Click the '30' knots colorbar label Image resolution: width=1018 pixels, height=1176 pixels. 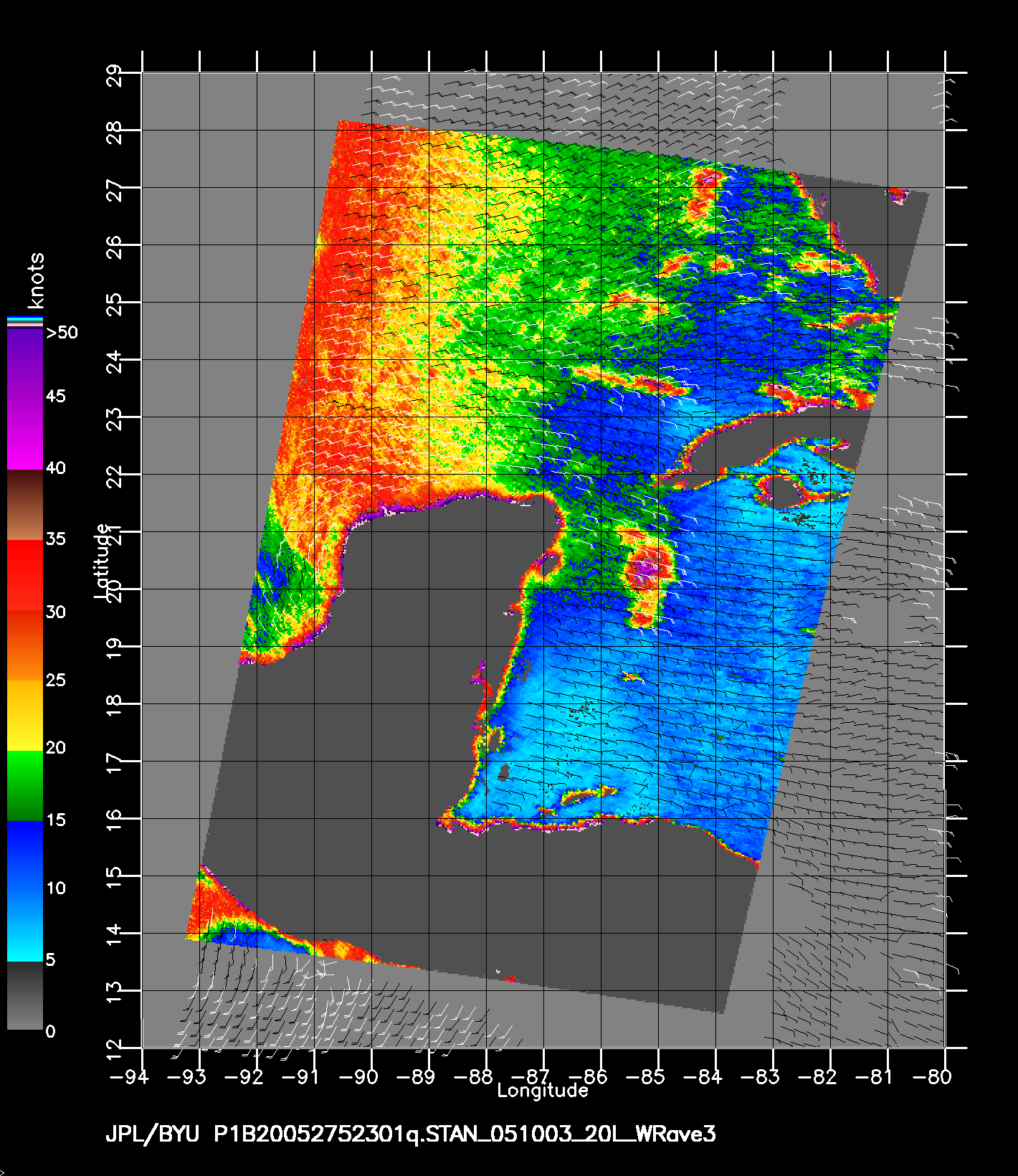[56, 612]
